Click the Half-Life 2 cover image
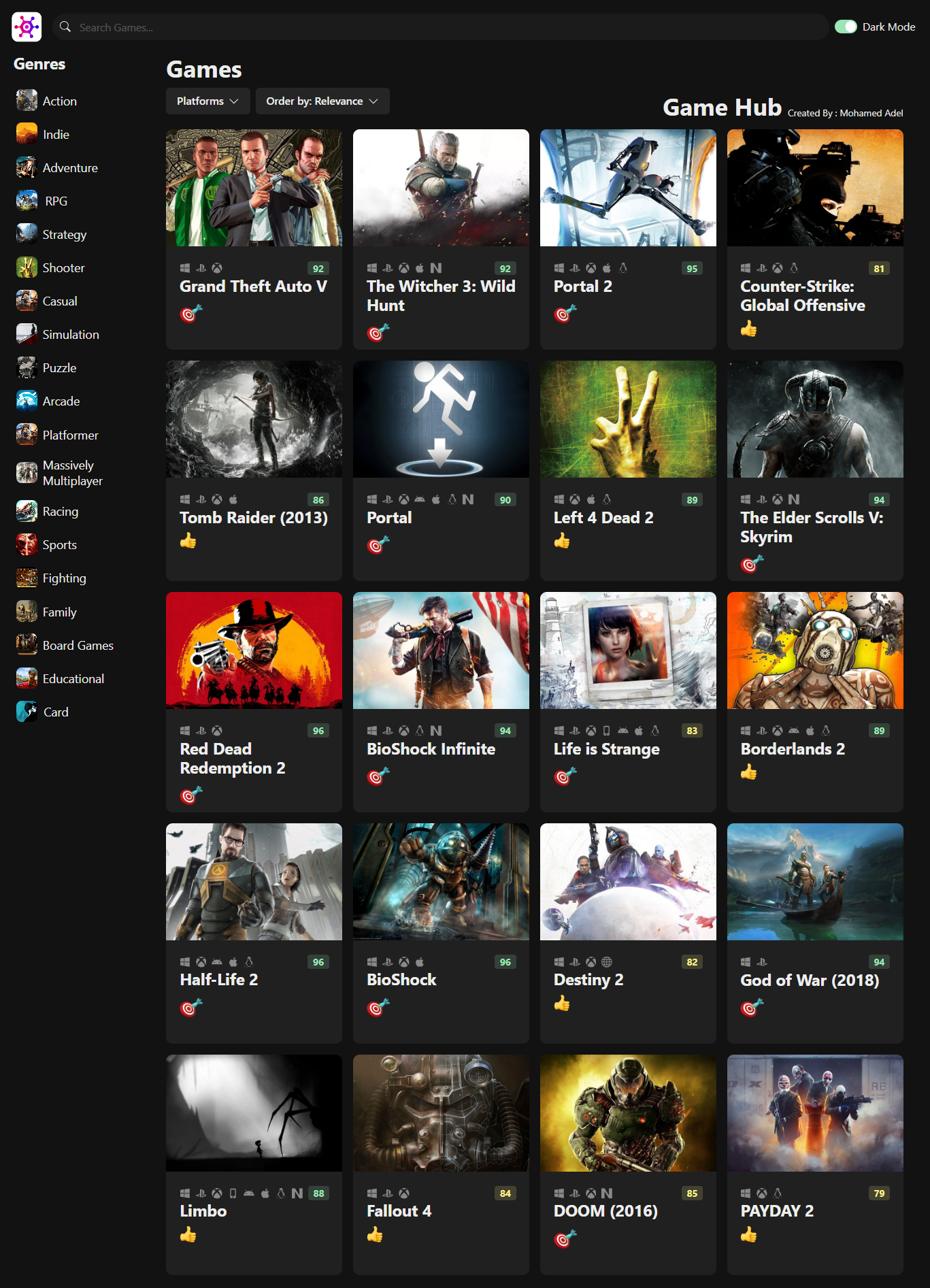 254,882
